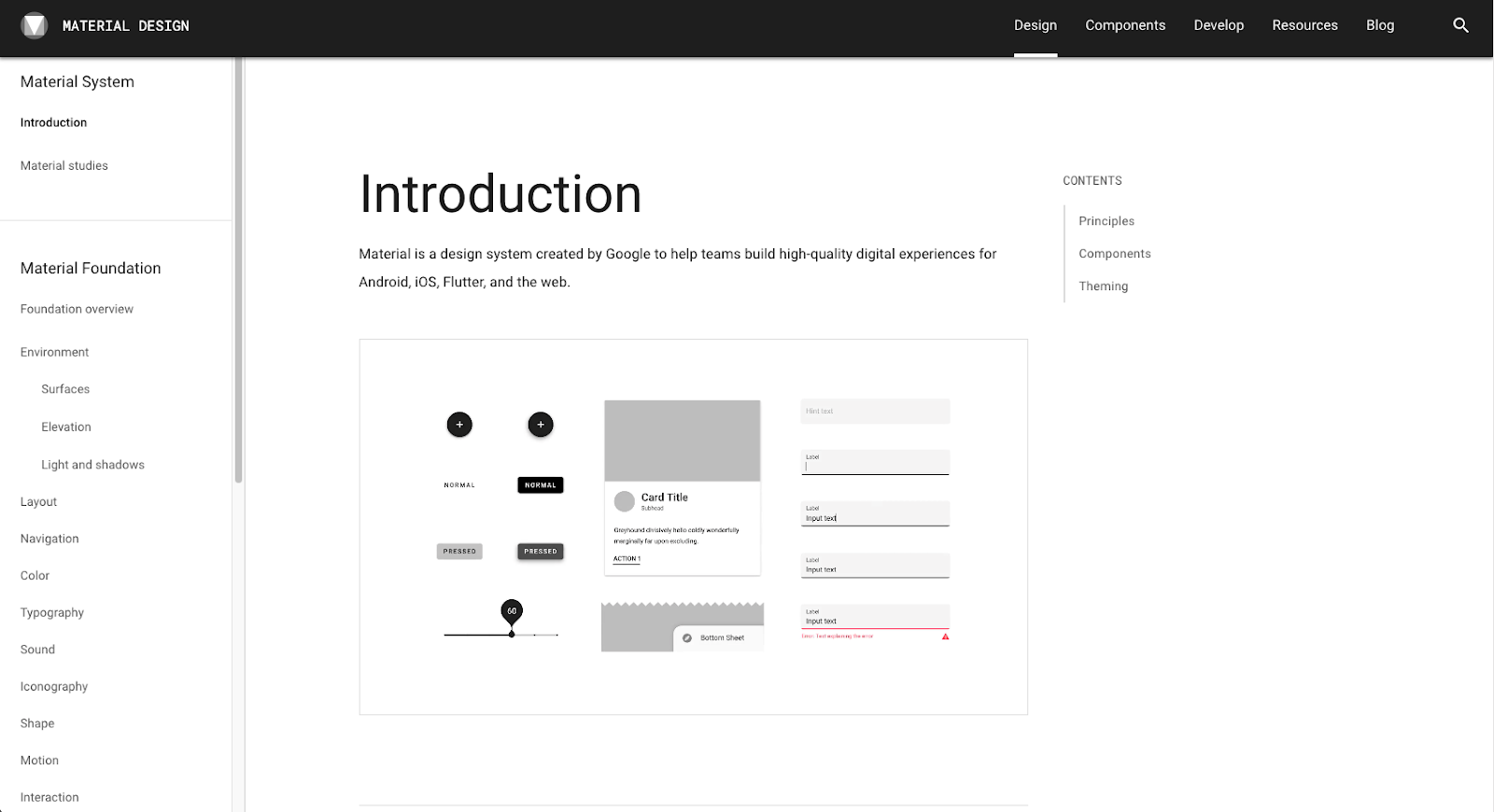Image resolution: width=1494 pixels, height=812 pixels.
Task: Open the Surfaces sub-item
Action: point(65,389)
